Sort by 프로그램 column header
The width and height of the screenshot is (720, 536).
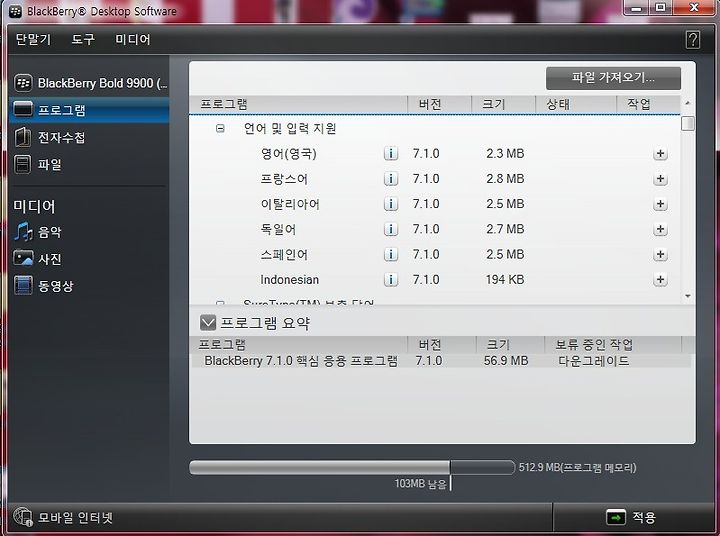(298, 104)
